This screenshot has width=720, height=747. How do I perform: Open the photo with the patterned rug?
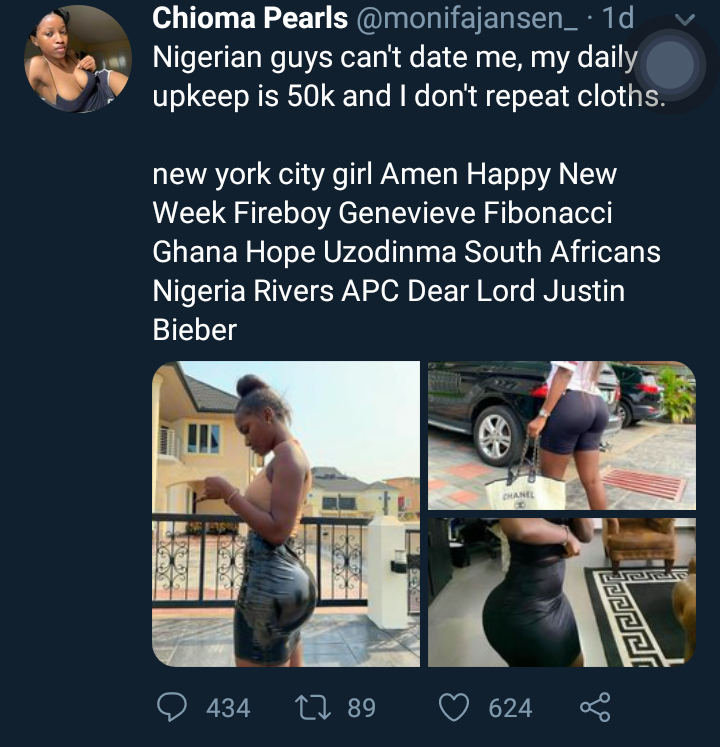pos(561,592)
